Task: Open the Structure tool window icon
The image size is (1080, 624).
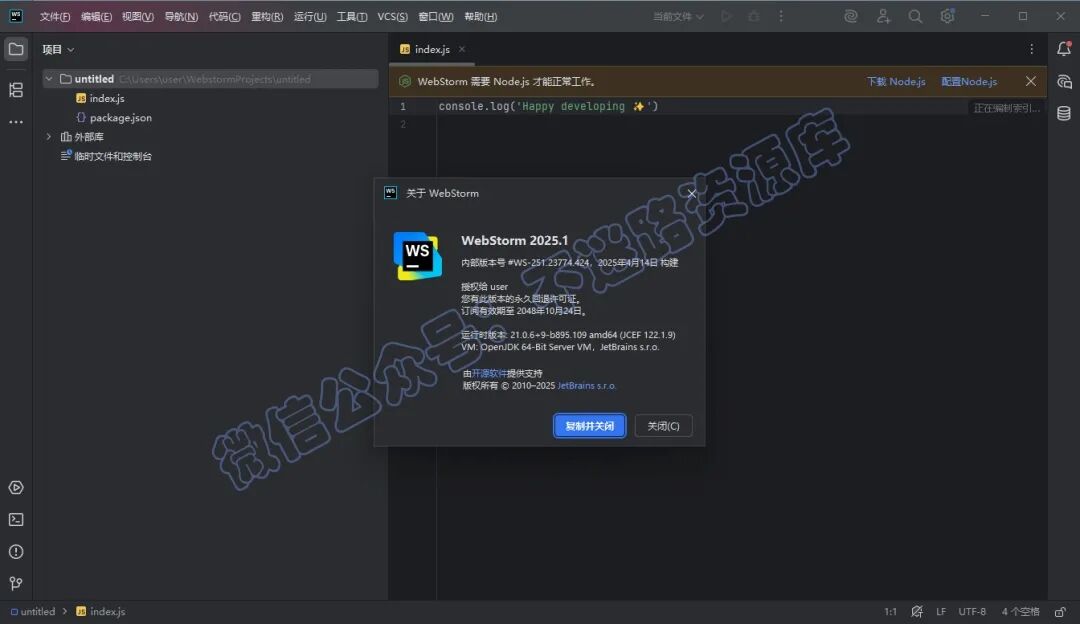Action: click(16, 90)
